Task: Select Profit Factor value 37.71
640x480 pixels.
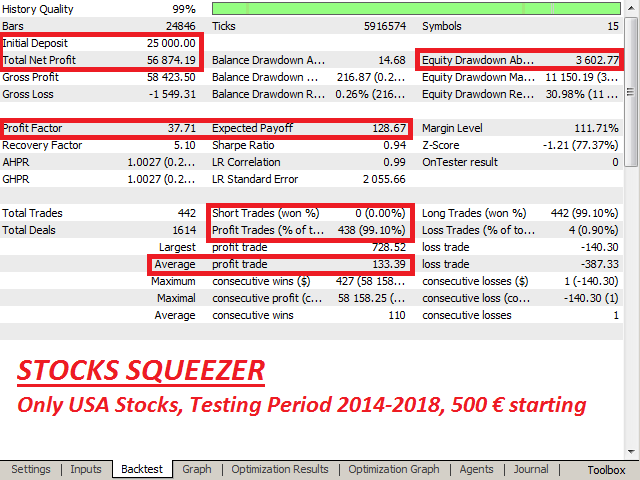Action: [182, 128]
